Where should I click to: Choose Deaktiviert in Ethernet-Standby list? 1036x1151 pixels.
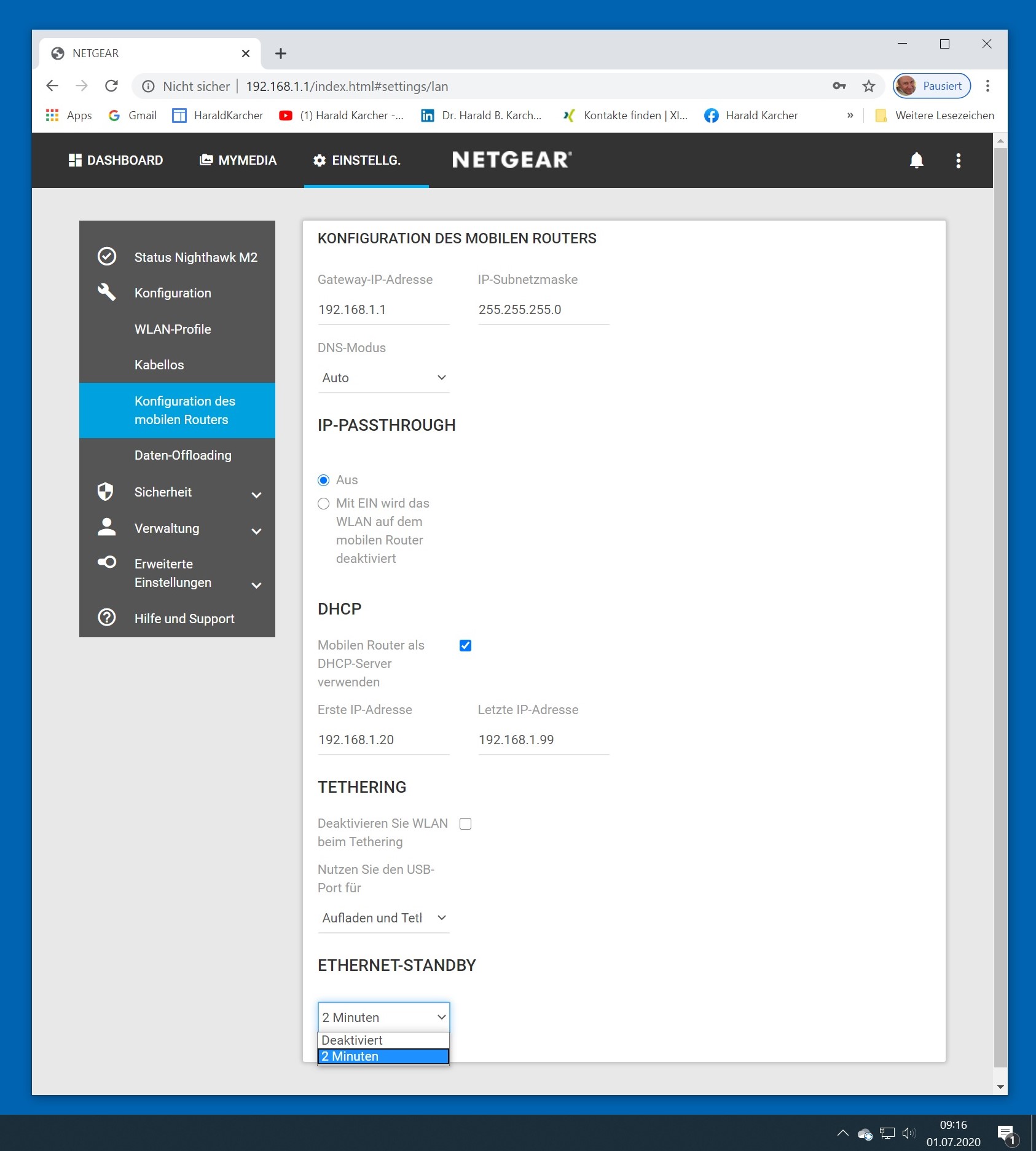coord(383,1040)
